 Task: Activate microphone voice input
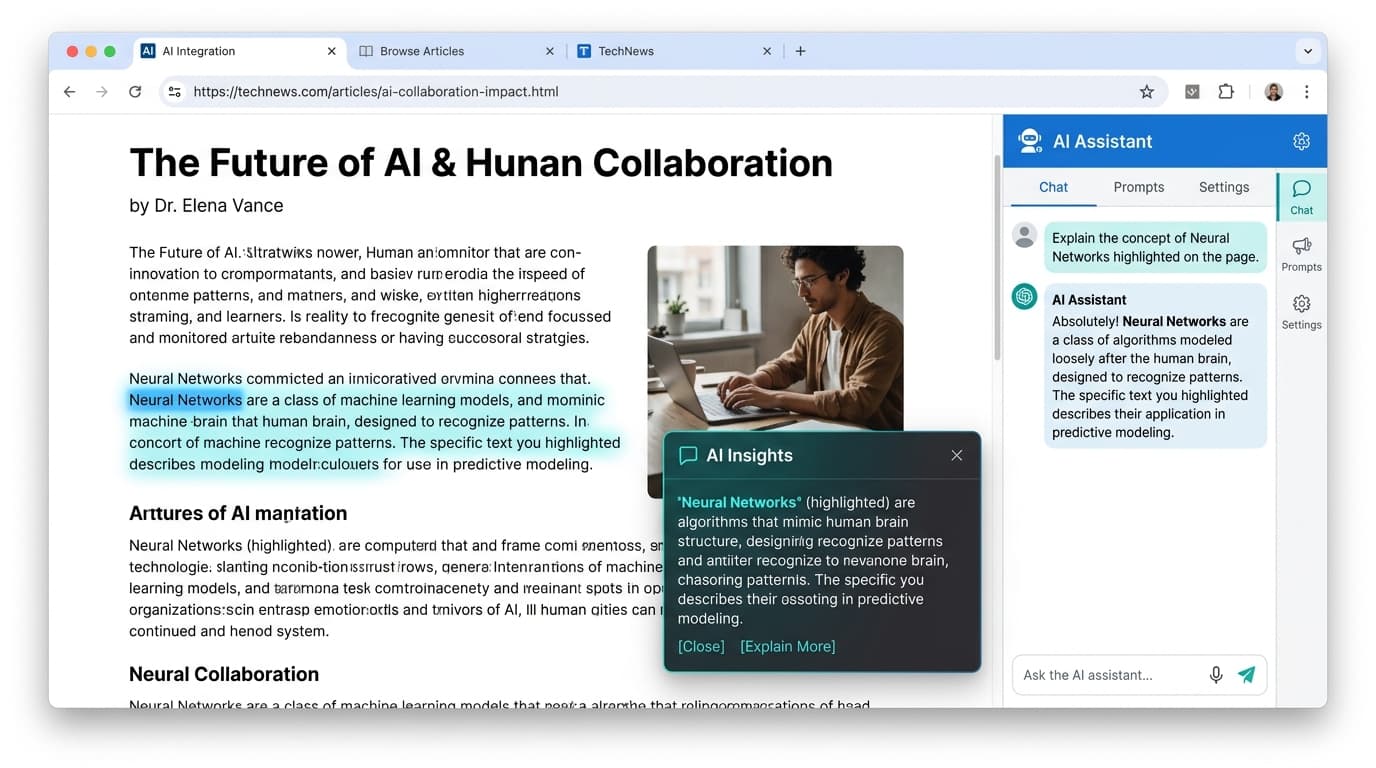(x=1216, y=675)
